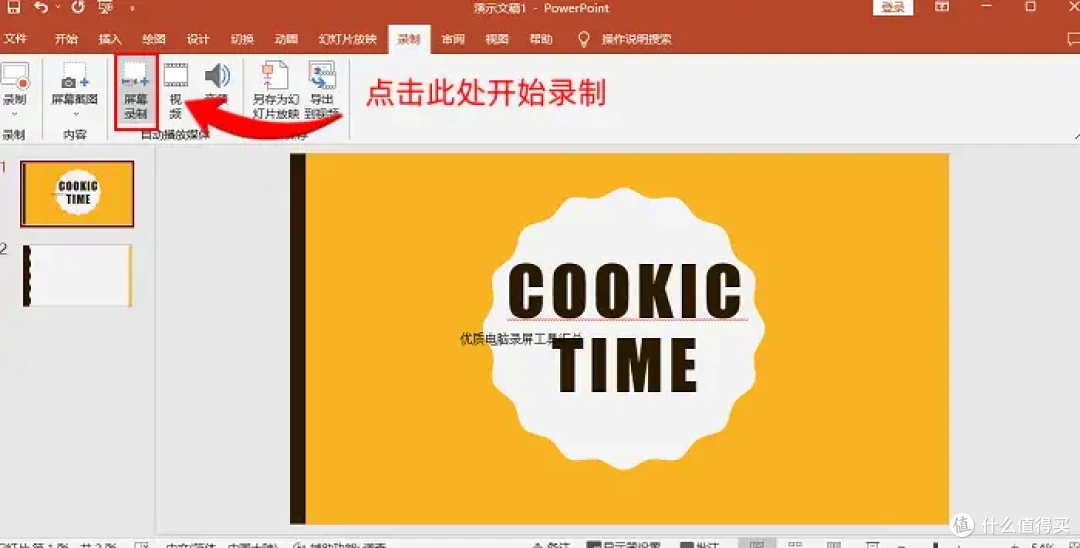Switch to the 审阅 ribbon tab
The width and height of the screenshot is (1080, 548).
click(453, 39)
